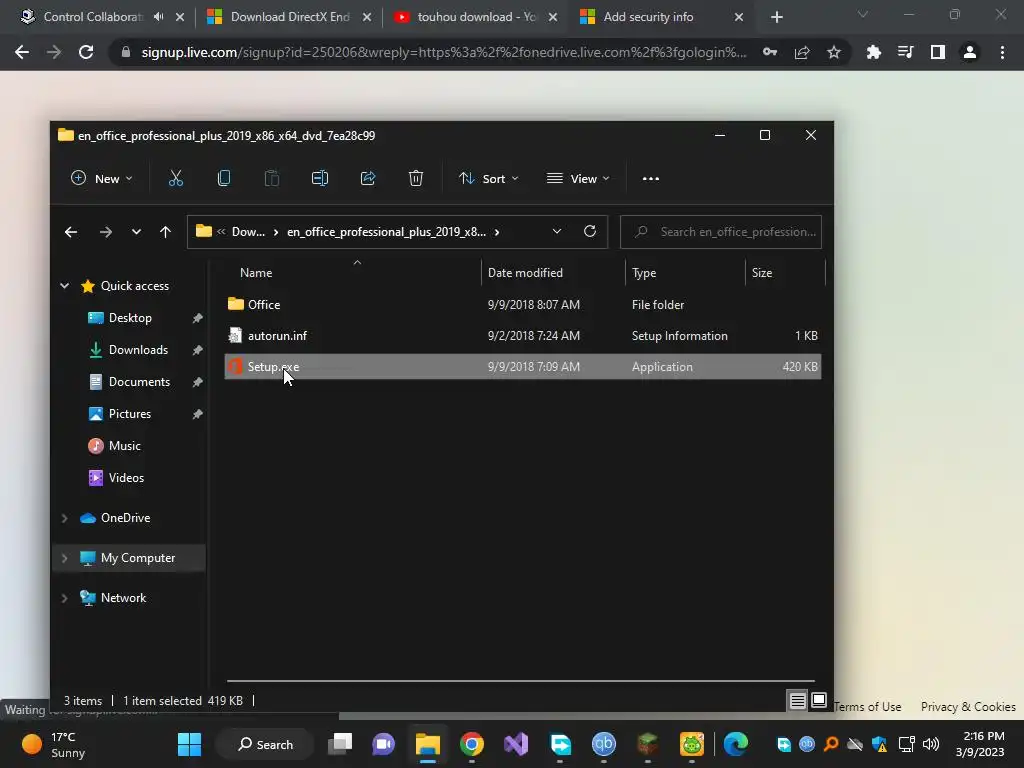1024x768 pixels.
Task: Click the Rename icon in Explorer toolbar
Action: [x=319, y=178]
